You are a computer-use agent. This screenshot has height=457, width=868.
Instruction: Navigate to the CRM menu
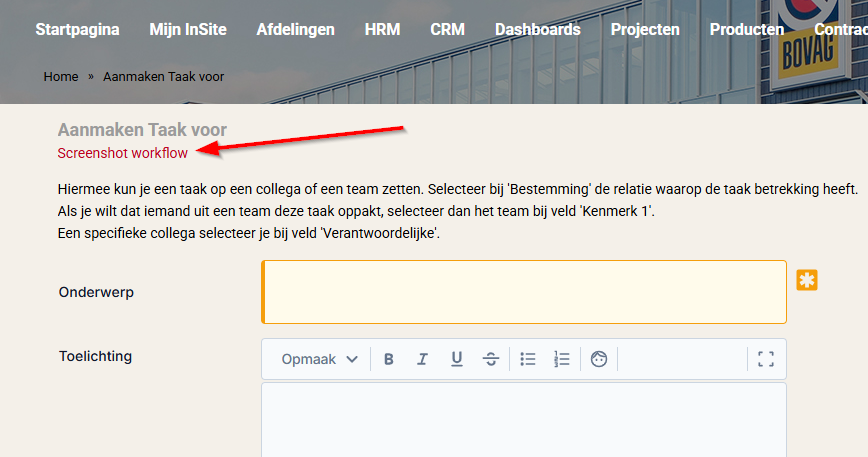click(447, 29)
